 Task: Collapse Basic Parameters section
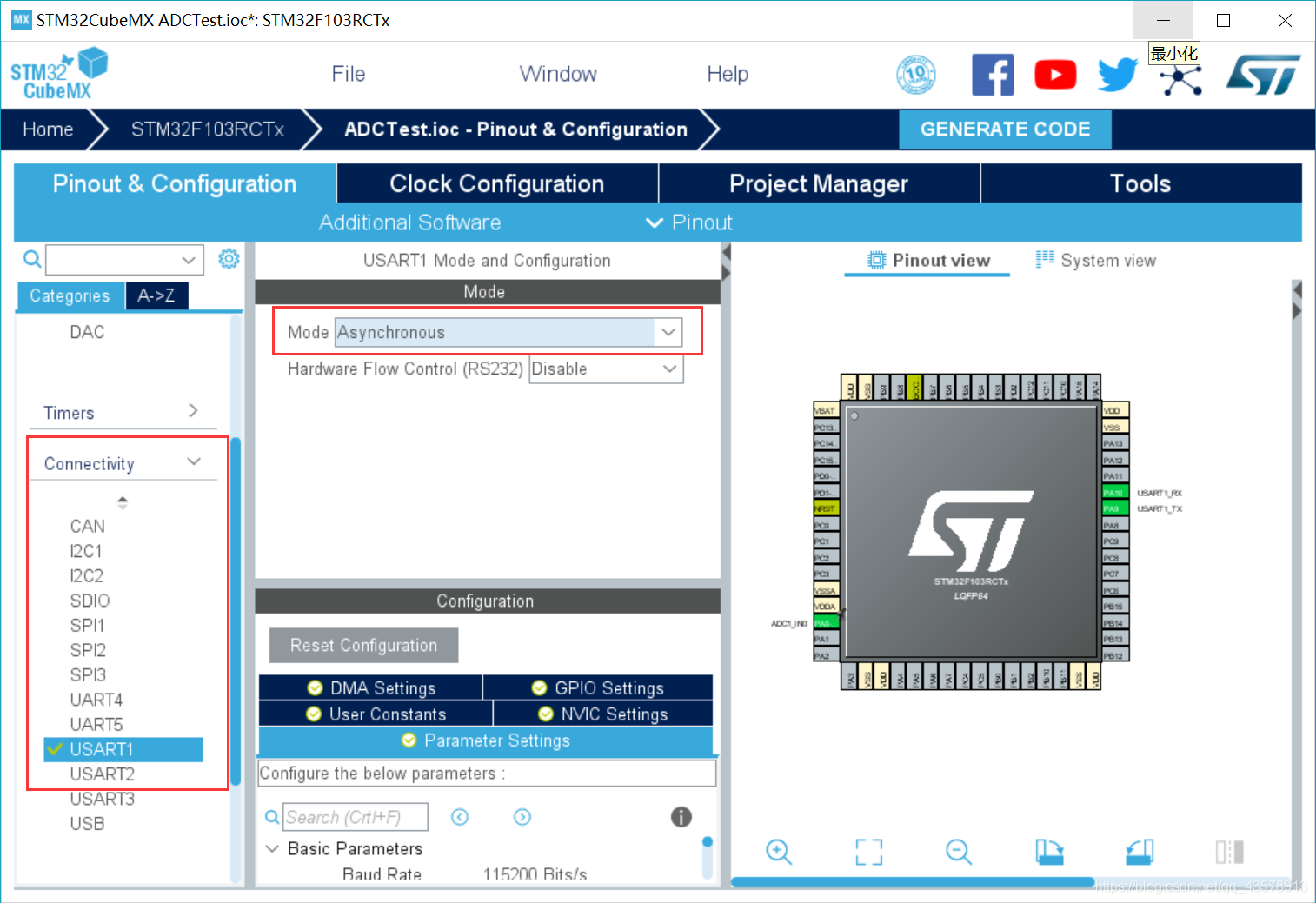point(272,848)
